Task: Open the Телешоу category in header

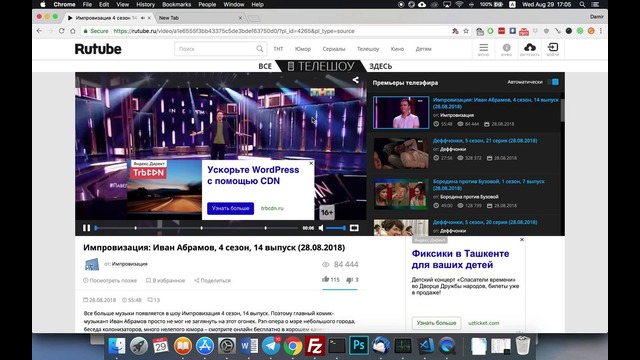Action: point(368,49)
